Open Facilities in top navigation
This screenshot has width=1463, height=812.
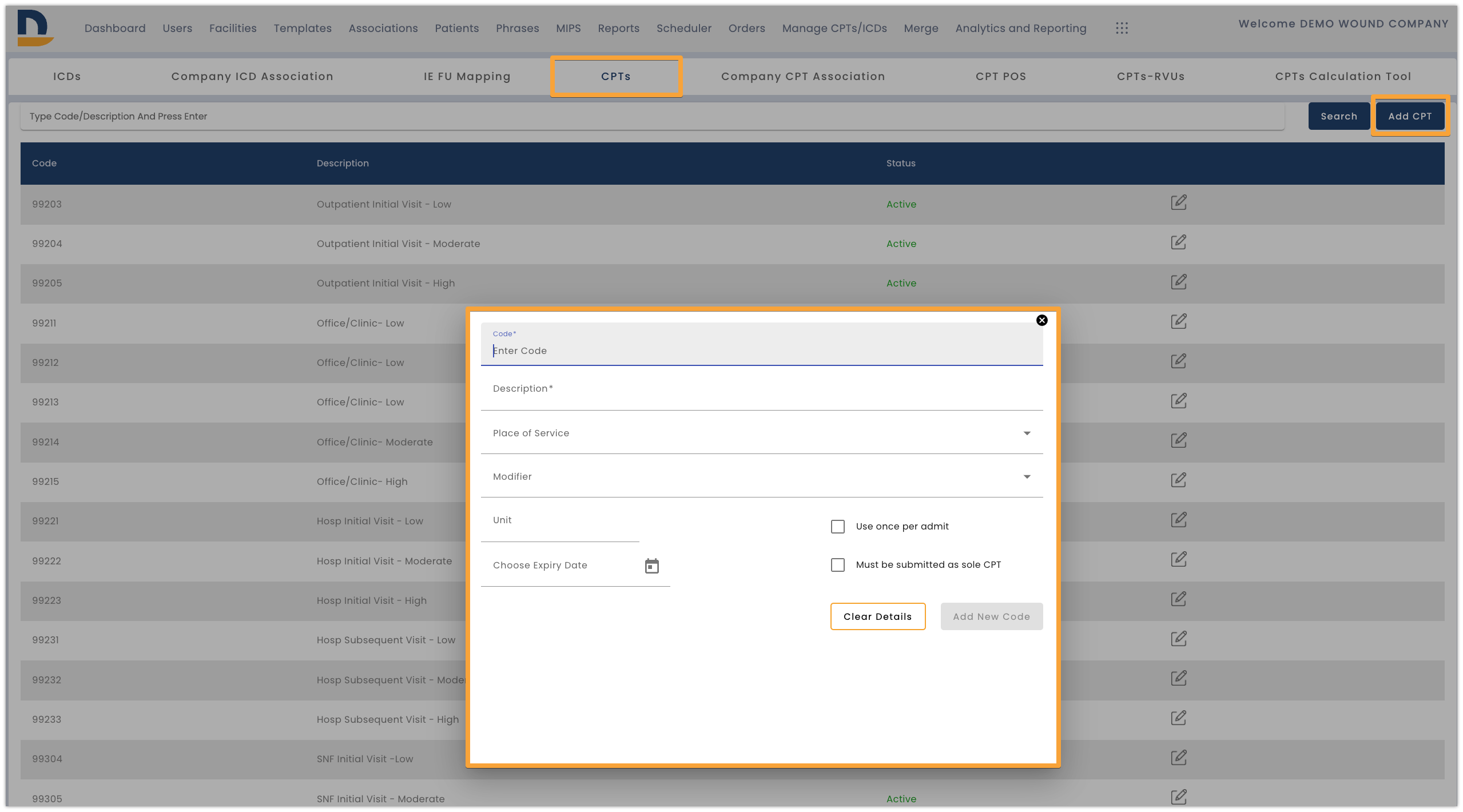233,28
